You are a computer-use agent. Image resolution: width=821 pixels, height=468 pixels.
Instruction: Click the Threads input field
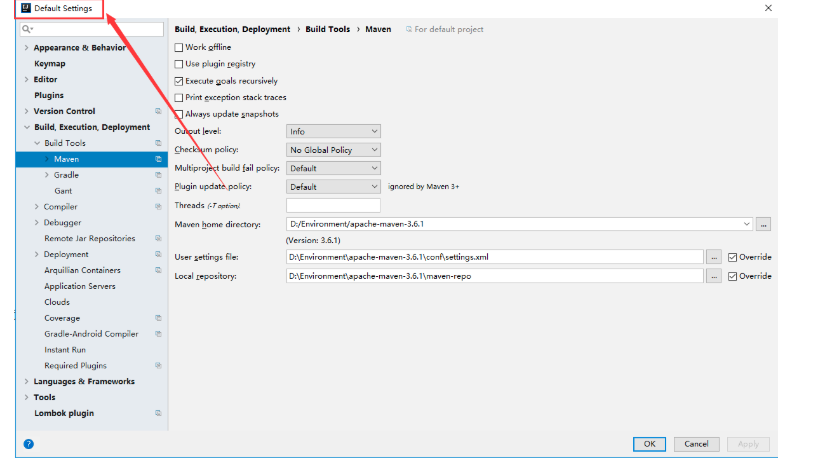pos(333,205)
